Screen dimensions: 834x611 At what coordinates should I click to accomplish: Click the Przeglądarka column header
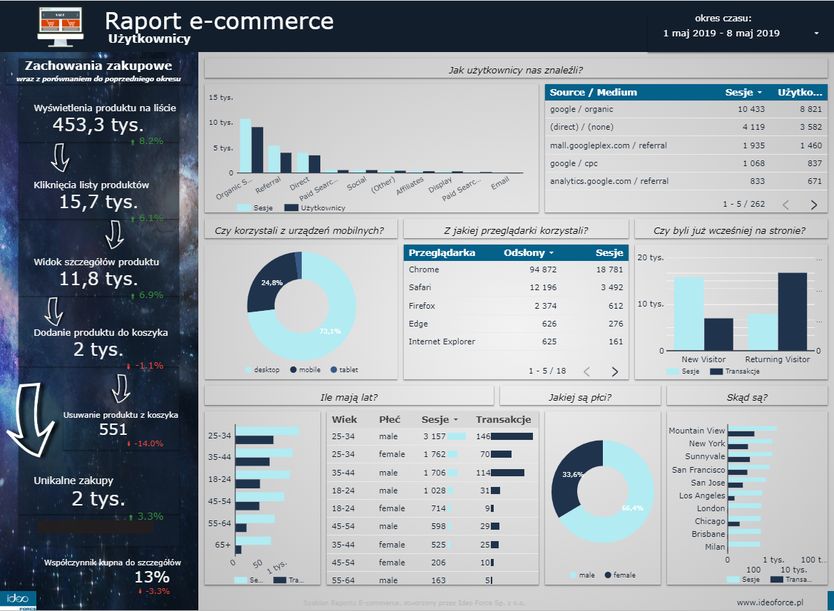(440, 253)
